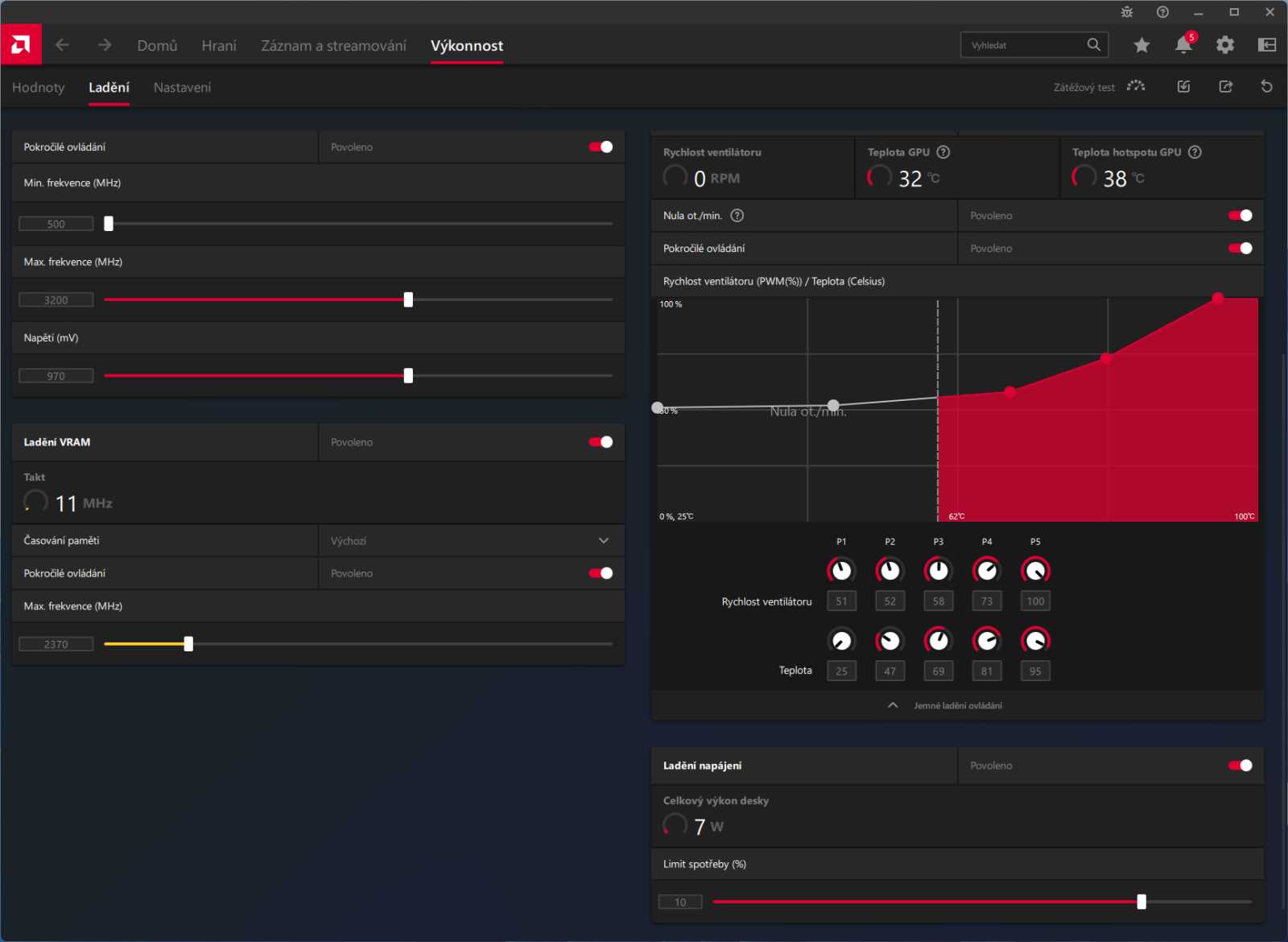Click P5 fan speed dial
The width and height of the screenshot is (1288, 942).
point(1035,571)
